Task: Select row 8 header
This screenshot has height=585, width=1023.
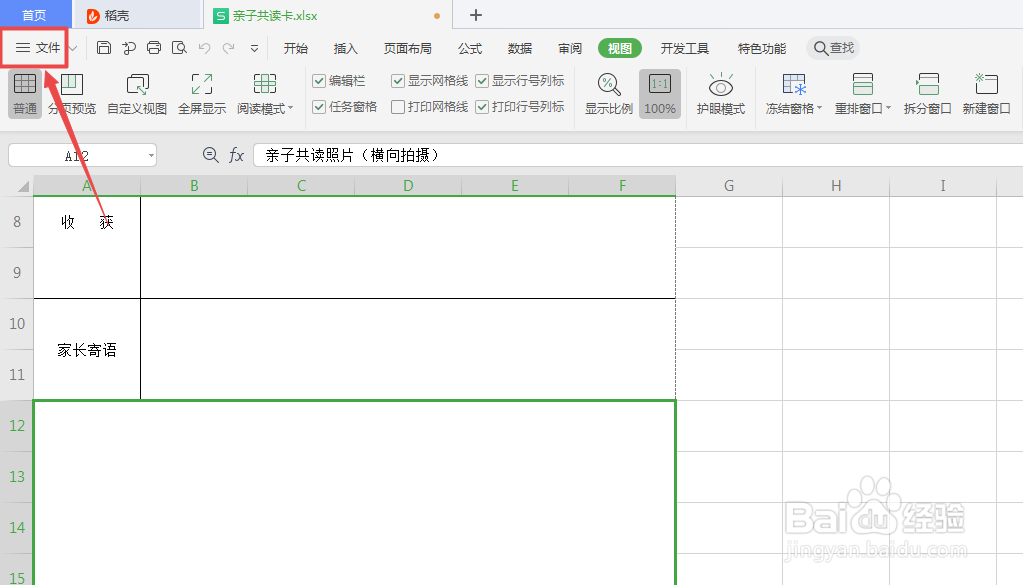Action: pyautogui.click(x=17, y=222)
